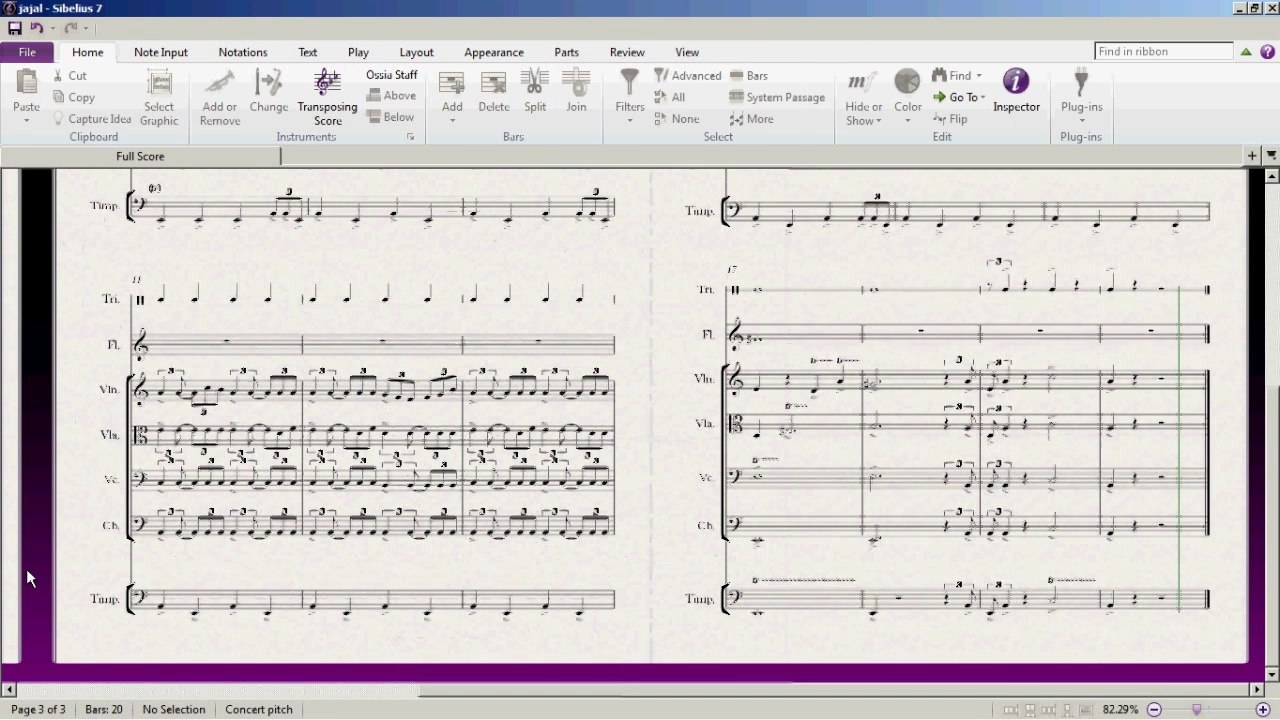Viewport: 1280px width, 720px height.
Task: Open the Appearance ribbon tab
Action: click(494, 52)
